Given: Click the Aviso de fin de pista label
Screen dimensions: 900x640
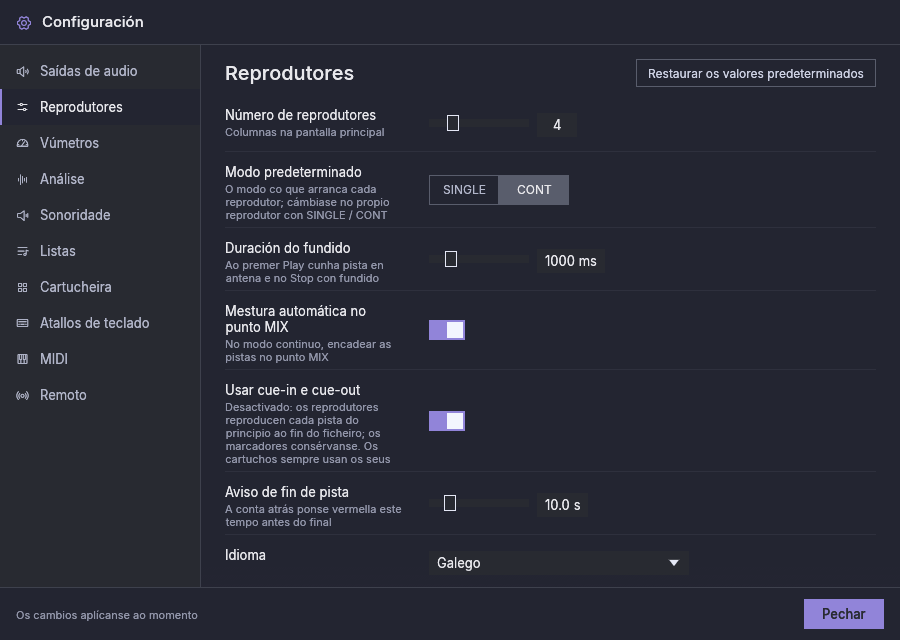Looking at the screenshot, I should (287, 492).
